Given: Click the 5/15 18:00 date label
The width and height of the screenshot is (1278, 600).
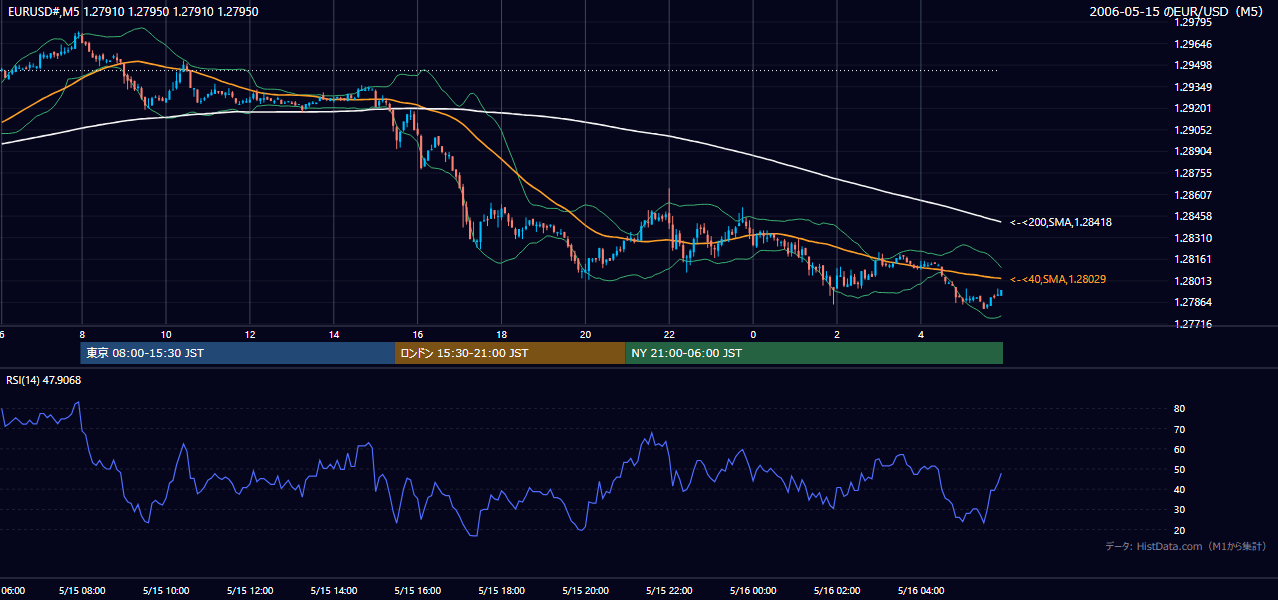Looking at the screenshot, I should click(x=502, y=590).
